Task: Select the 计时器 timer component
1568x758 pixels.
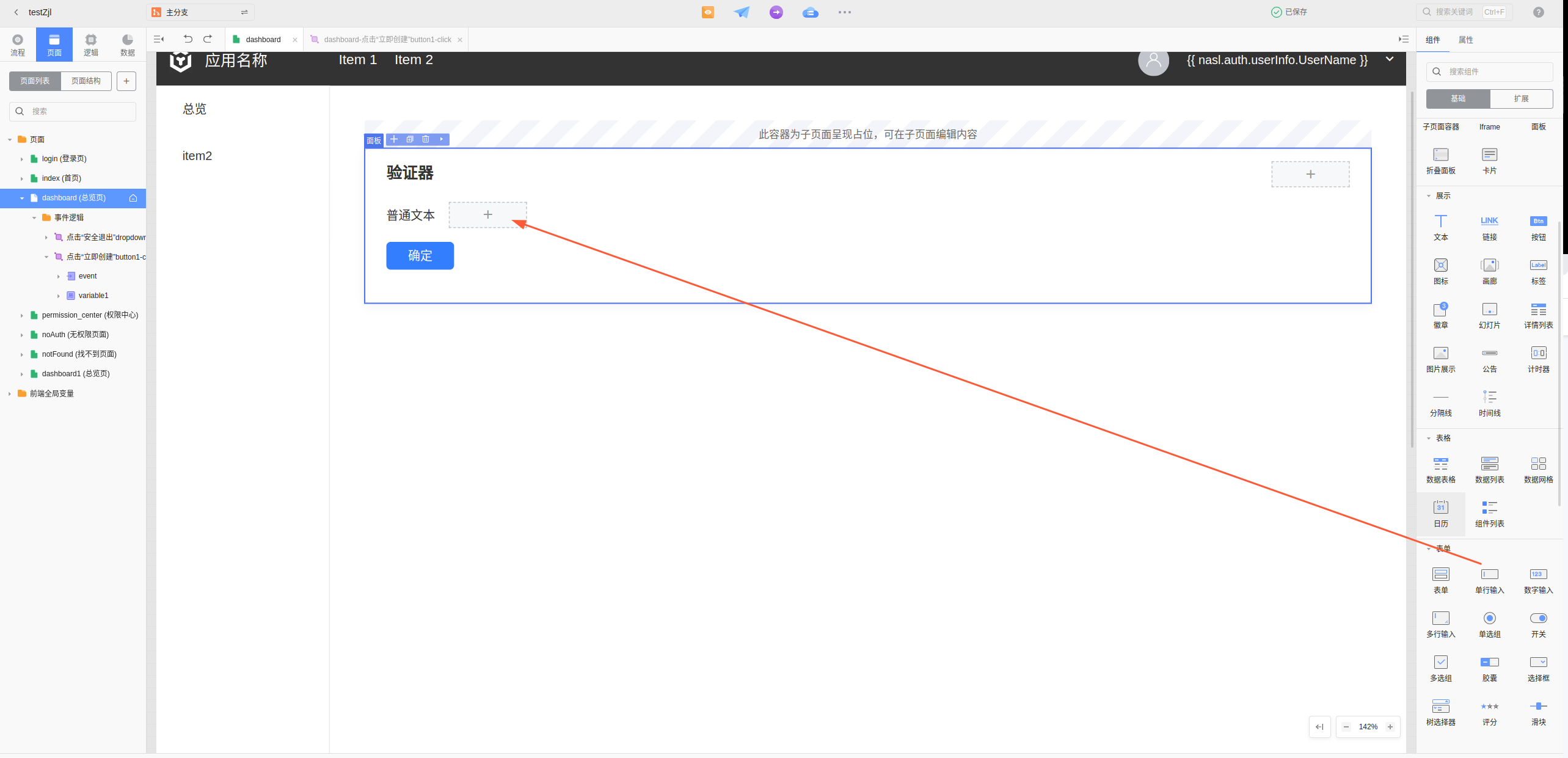Action: pyautogui.click(x=1539, y=359)
